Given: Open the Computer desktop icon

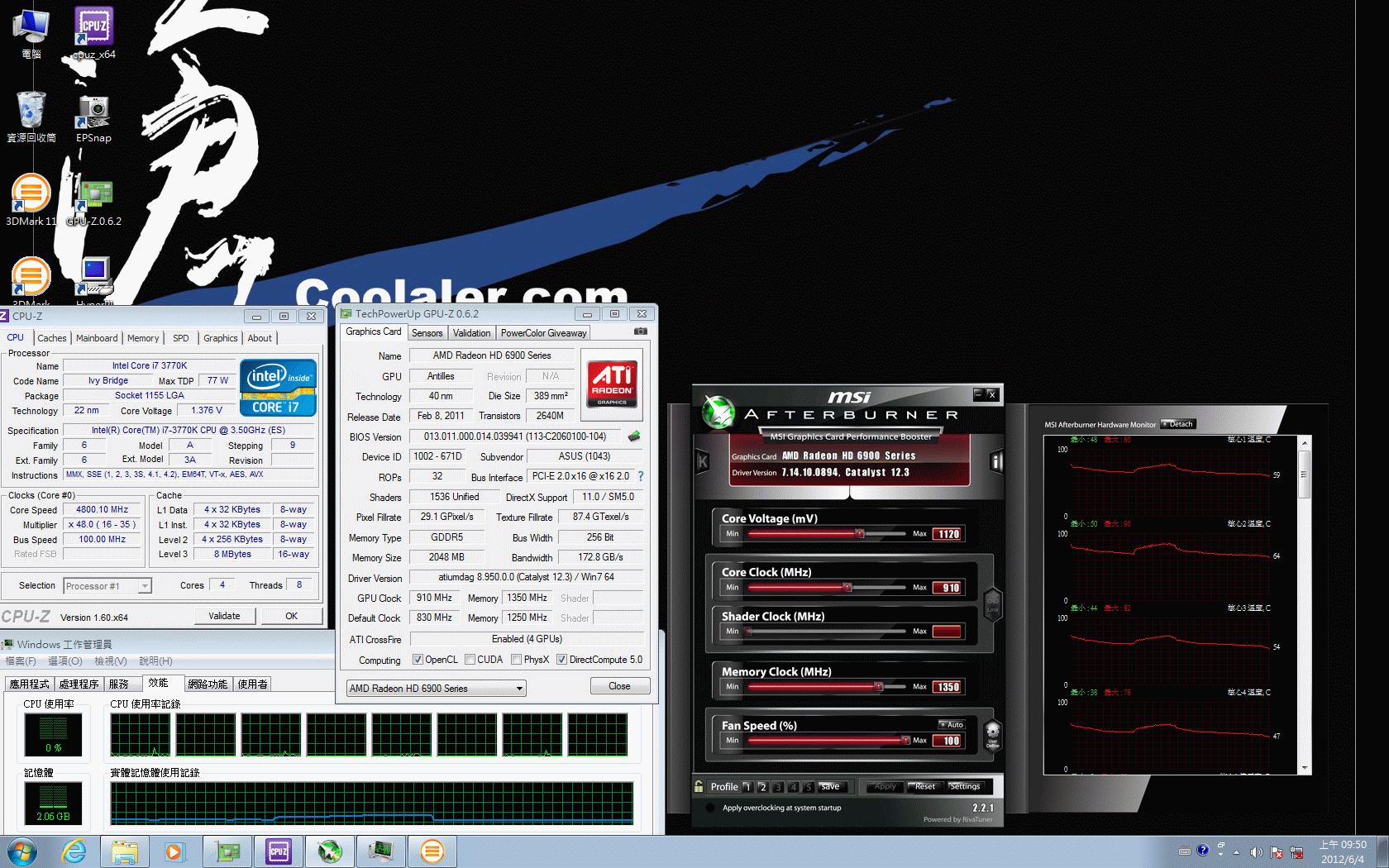Looking at the screenshot, I should 31,33.
